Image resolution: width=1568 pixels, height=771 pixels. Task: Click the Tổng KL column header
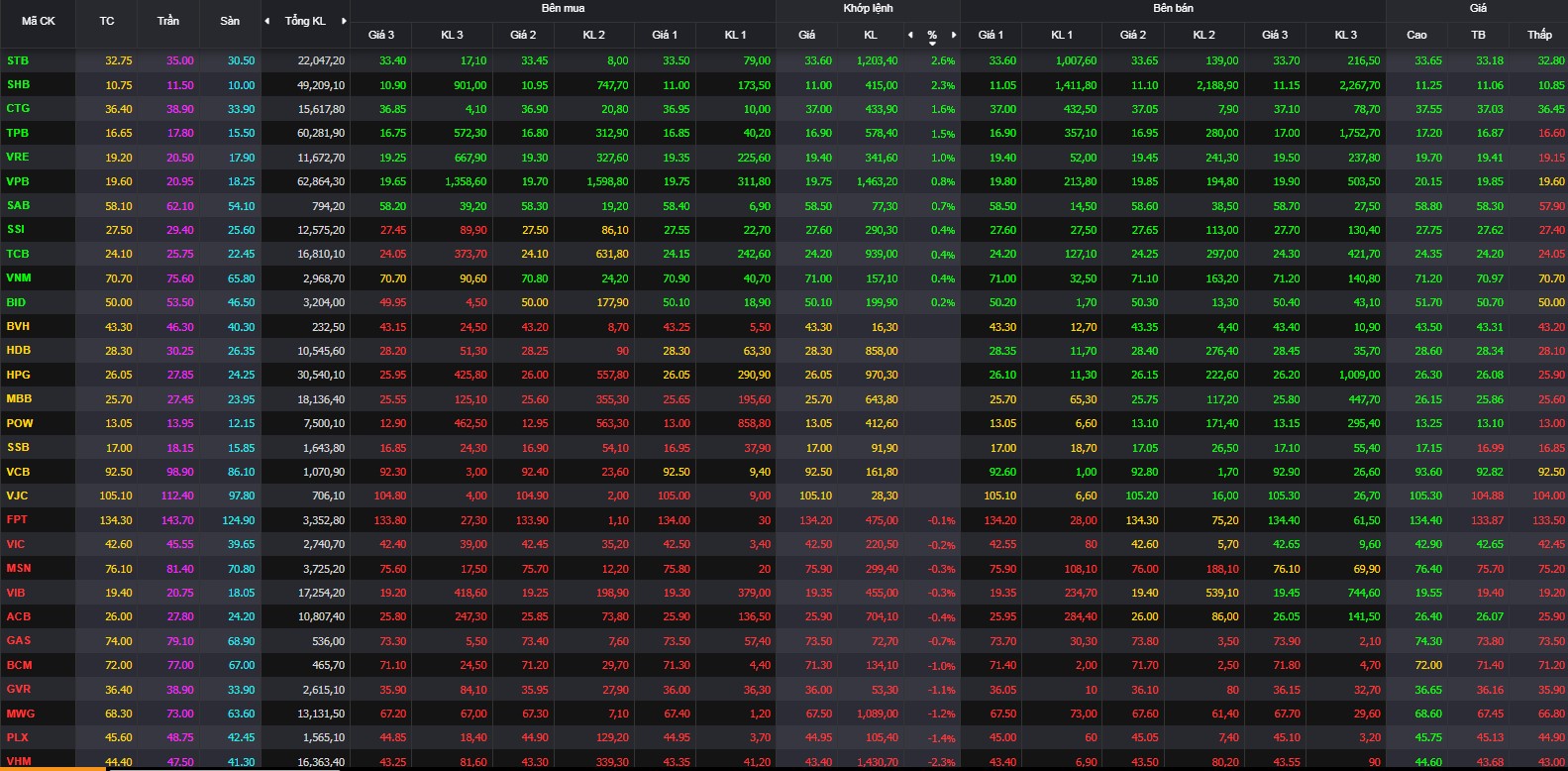coord(305,21)
